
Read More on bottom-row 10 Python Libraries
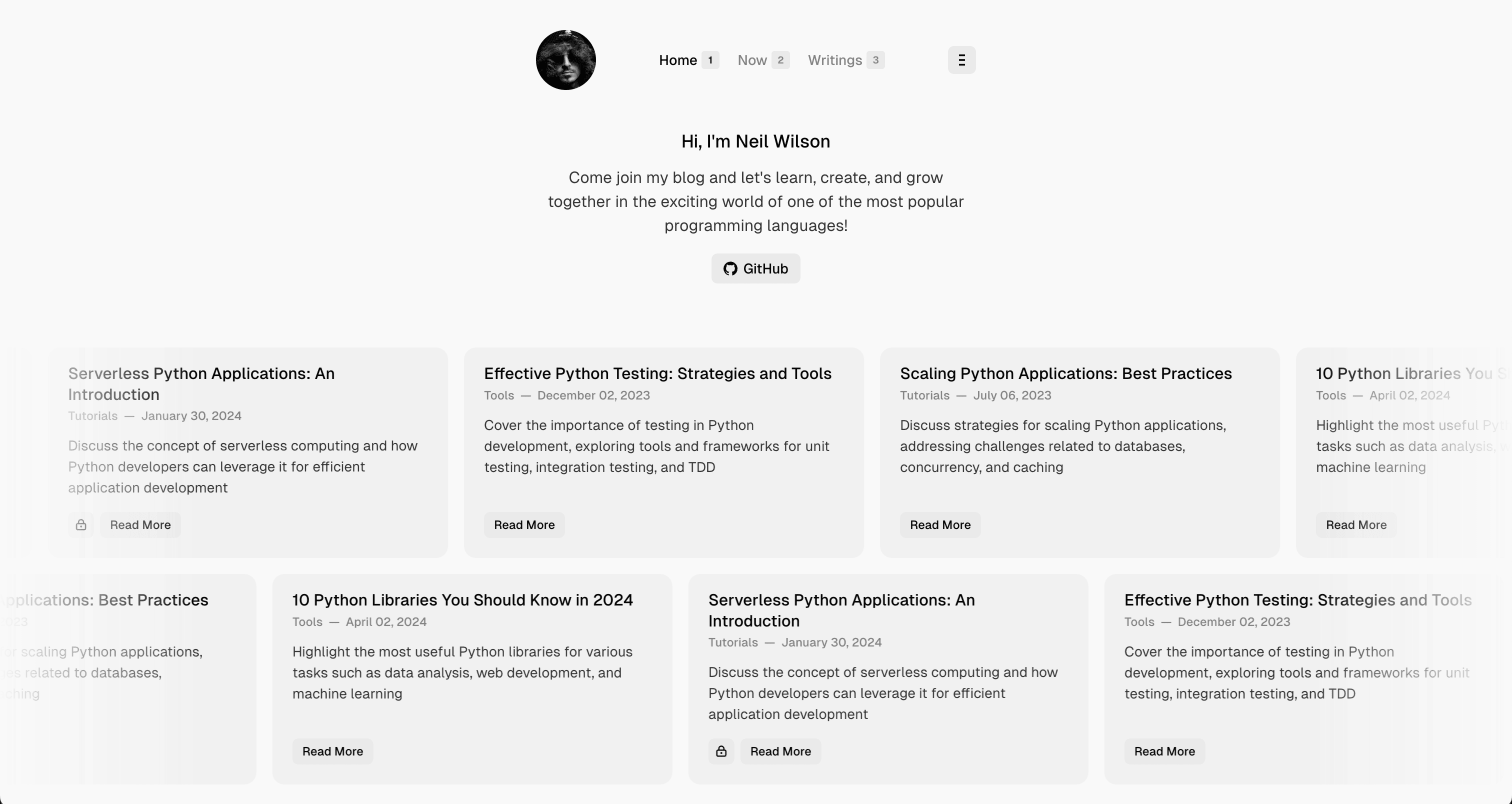(333, 751)
